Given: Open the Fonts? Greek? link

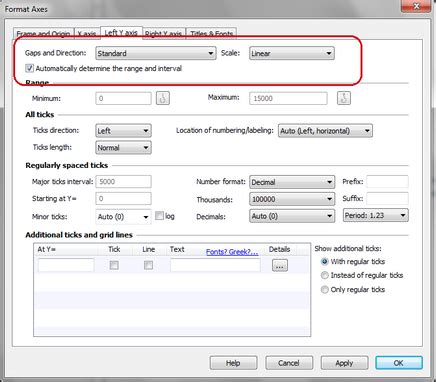Looking at the screenshot, I should point(232,252).
